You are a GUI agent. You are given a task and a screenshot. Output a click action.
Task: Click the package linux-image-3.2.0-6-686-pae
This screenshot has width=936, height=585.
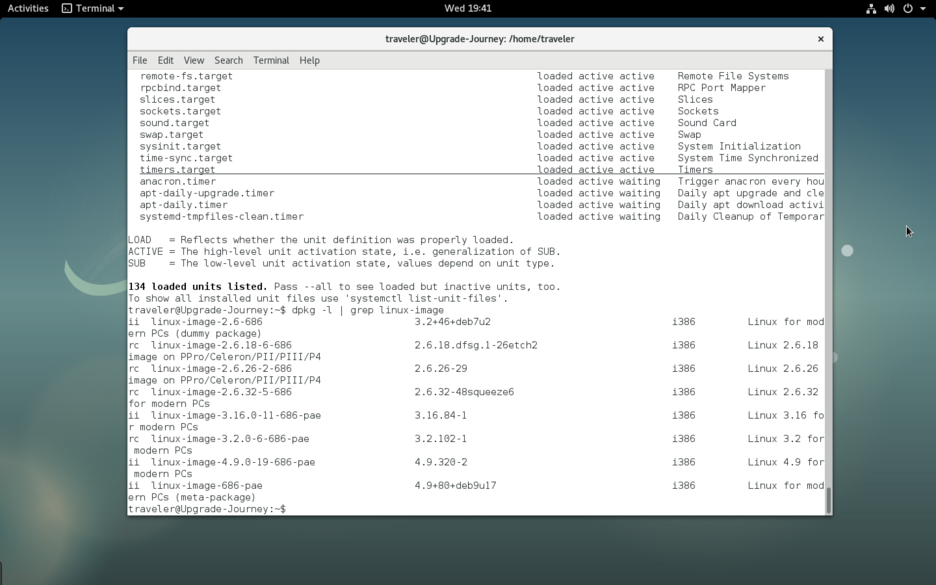(x=230, y=439)
